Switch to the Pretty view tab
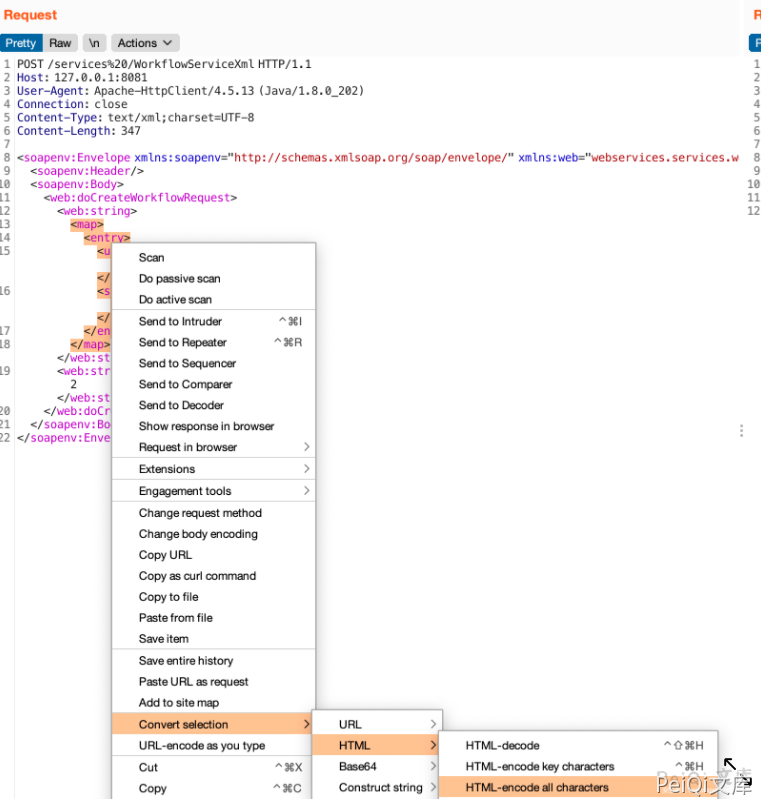The image size is (761, 806). [x=20, y=43]
